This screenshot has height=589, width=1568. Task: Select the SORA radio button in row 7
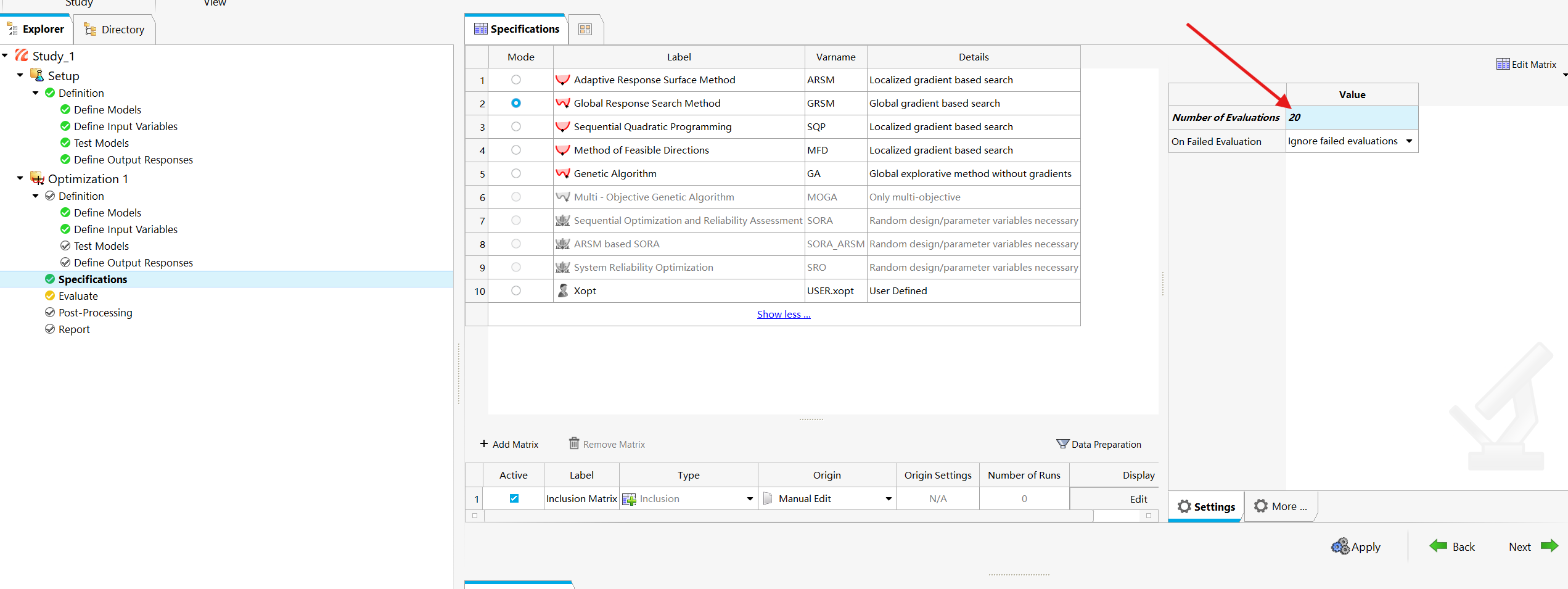coord(516,220)
